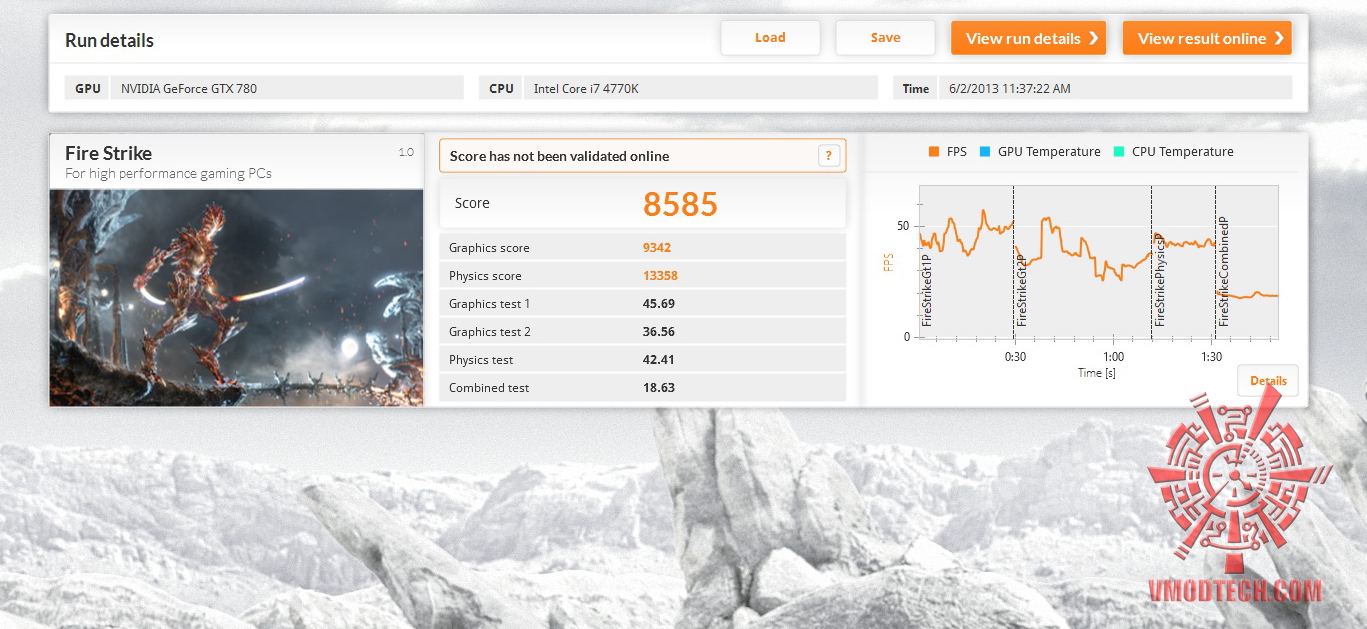Click the For high performance gaming PCs subtitle

coord(168,174)
